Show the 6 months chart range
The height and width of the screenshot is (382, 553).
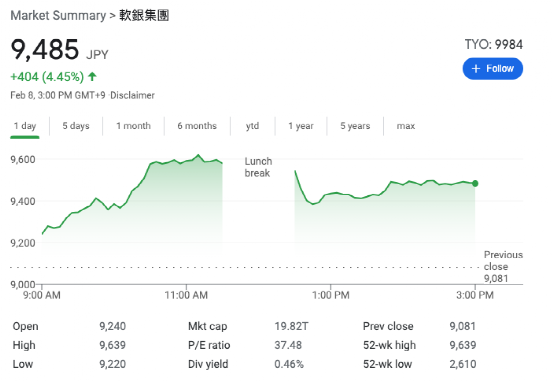[x=197, y=126]
